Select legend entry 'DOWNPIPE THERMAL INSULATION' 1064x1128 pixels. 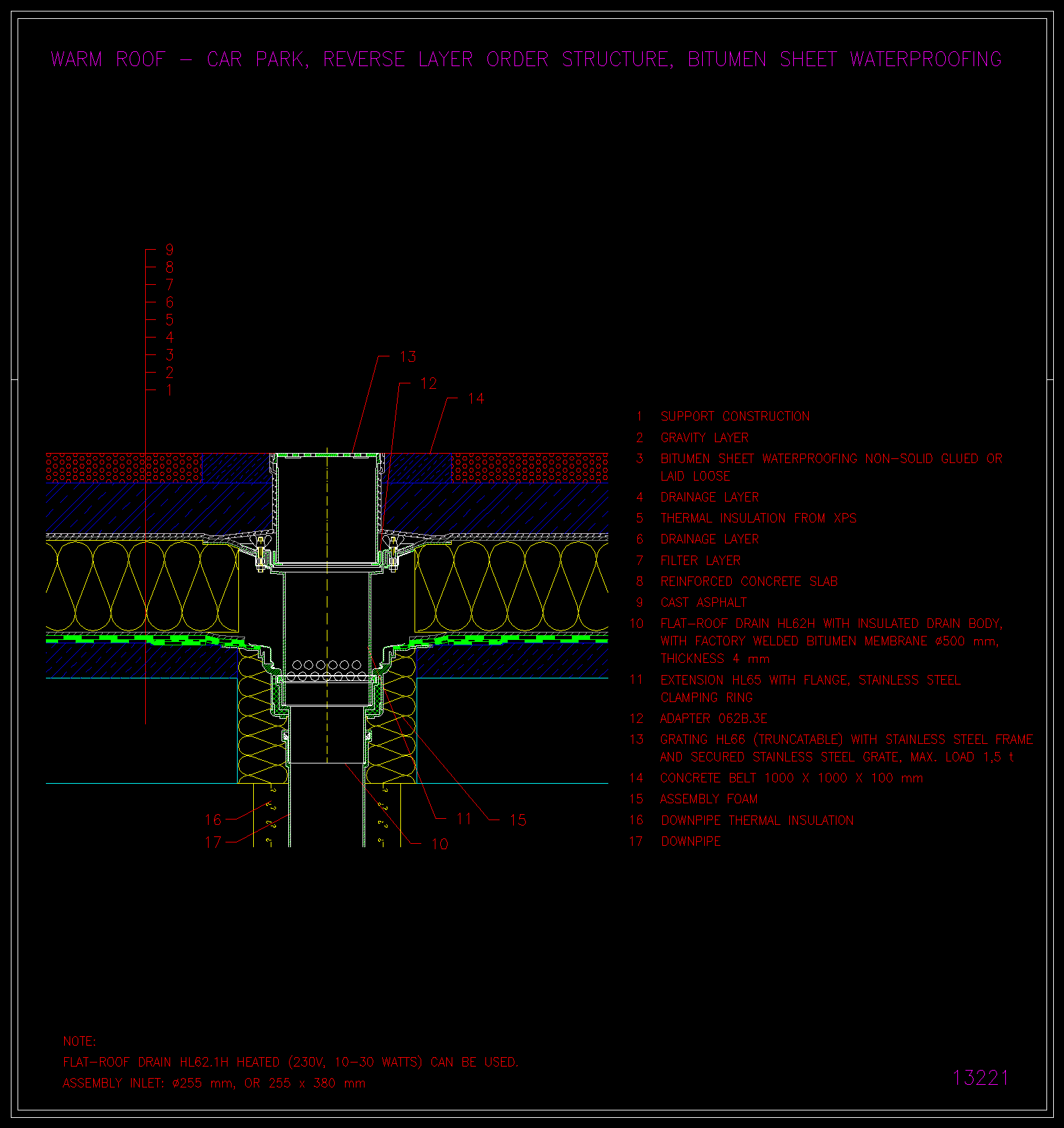point(757,820)
